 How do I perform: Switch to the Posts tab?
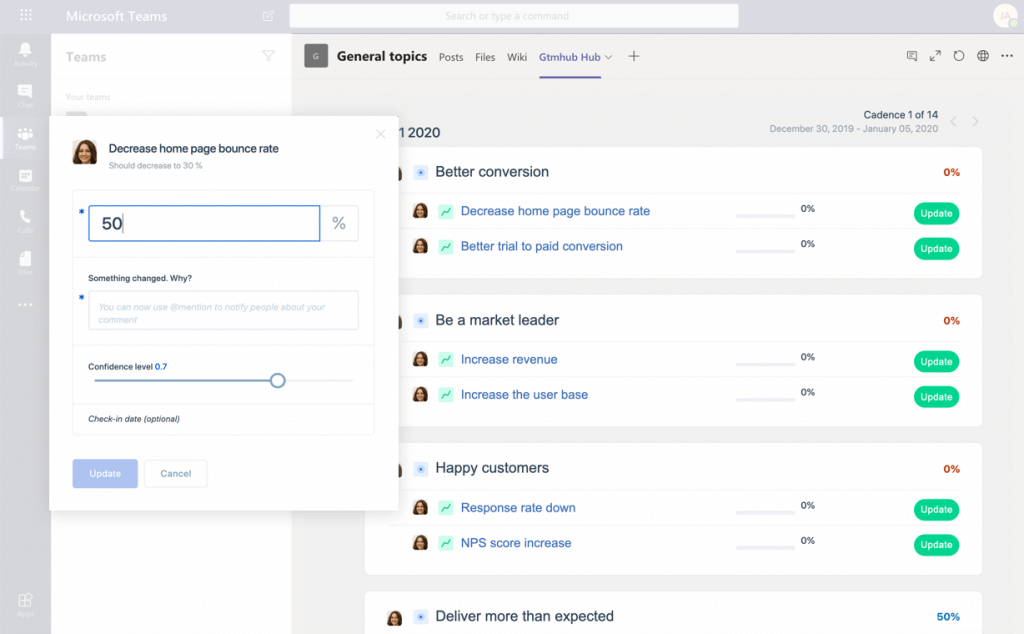point(451,57)
